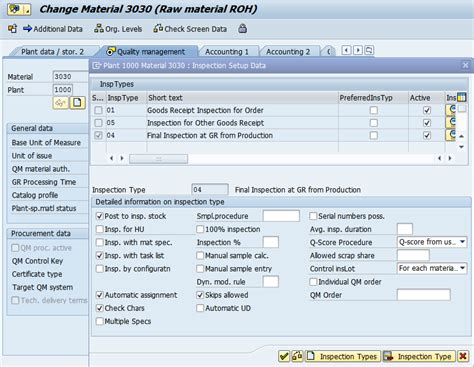Click the InspTypes horizontal scrollbar thumb
474x367 pixels.
[158, 159]
